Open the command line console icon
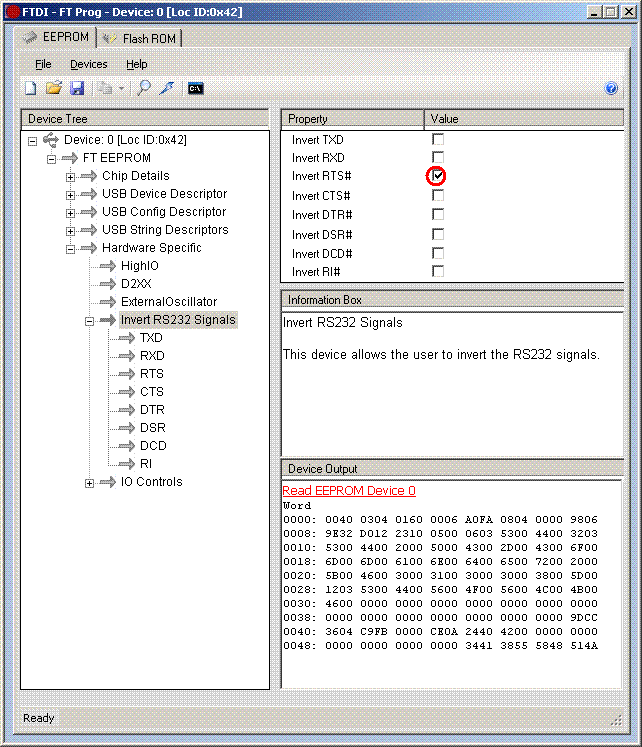The image size is (642, 747). [x=195, y=89]
